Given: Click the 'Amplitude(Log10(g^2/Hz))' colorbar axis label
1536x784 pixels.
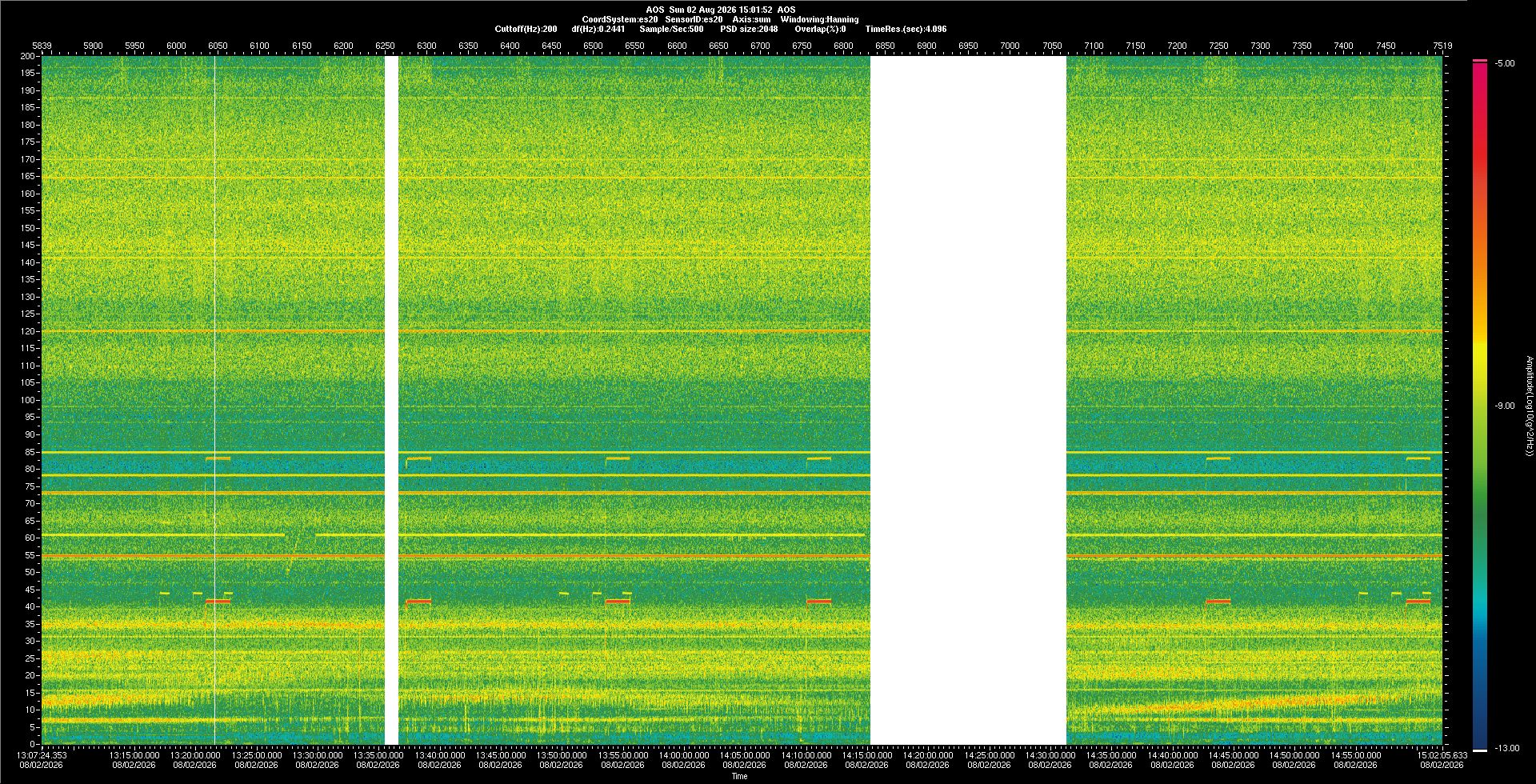Looking at the screenshot, I should [1529, 406].
